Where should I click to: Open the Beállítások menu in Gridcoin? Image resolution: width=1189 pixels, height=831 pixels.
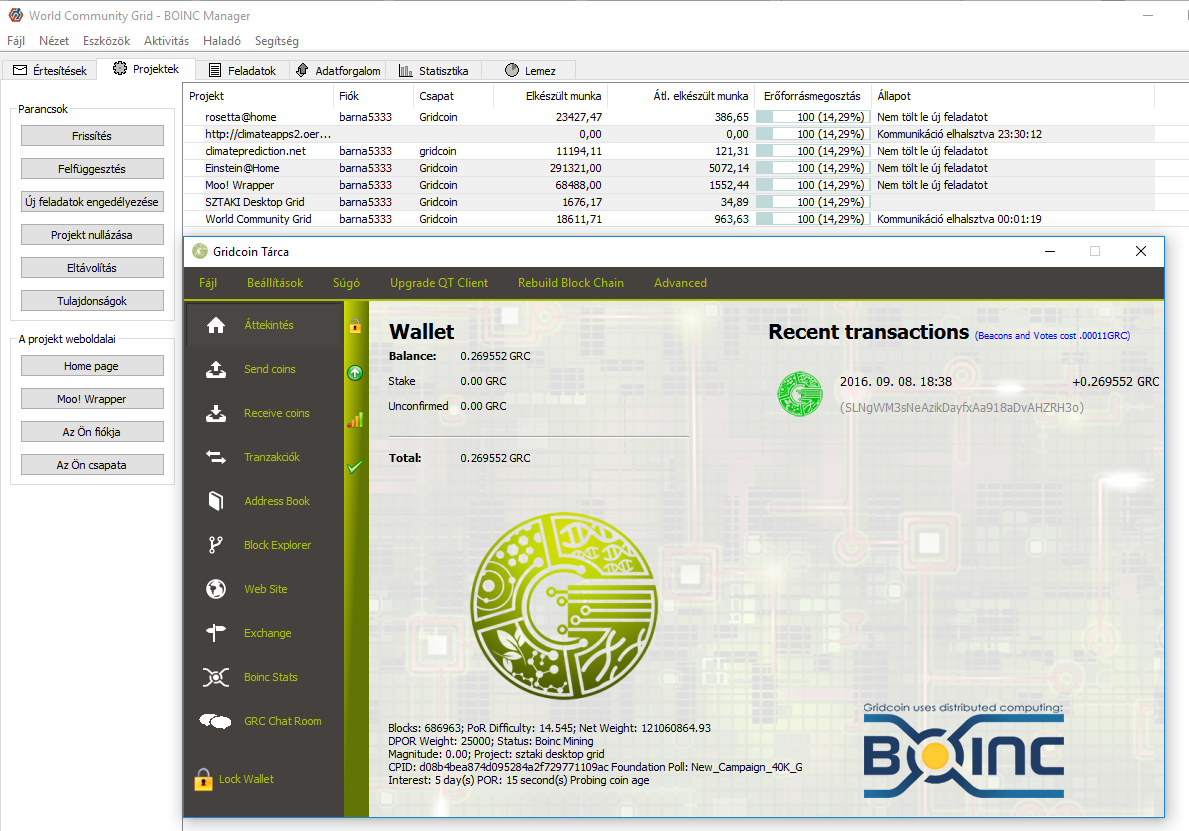tap(275, 283)
